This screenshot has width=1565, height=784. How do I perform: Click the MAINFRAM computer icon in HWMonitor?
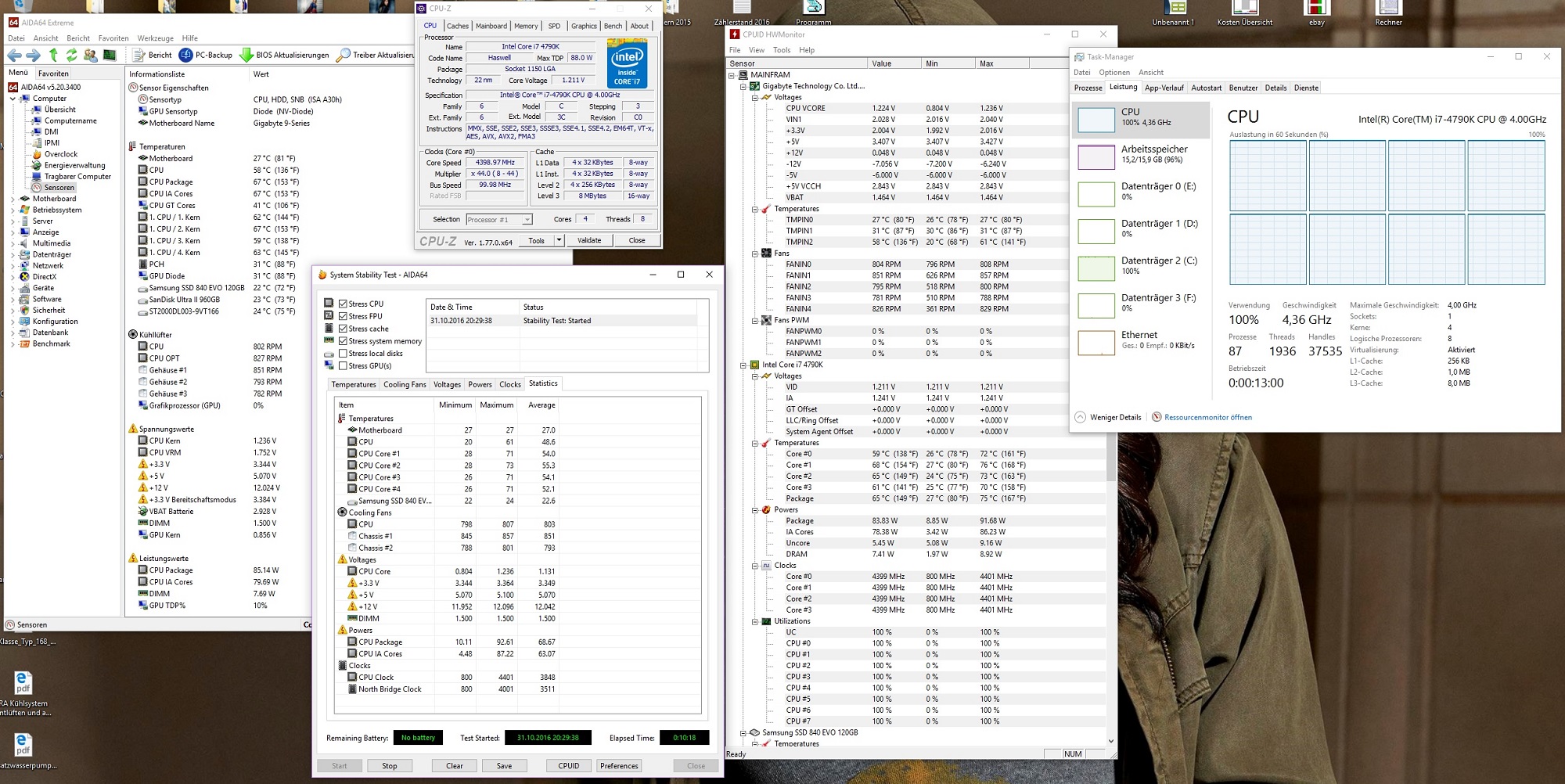(x=743, y=75)
